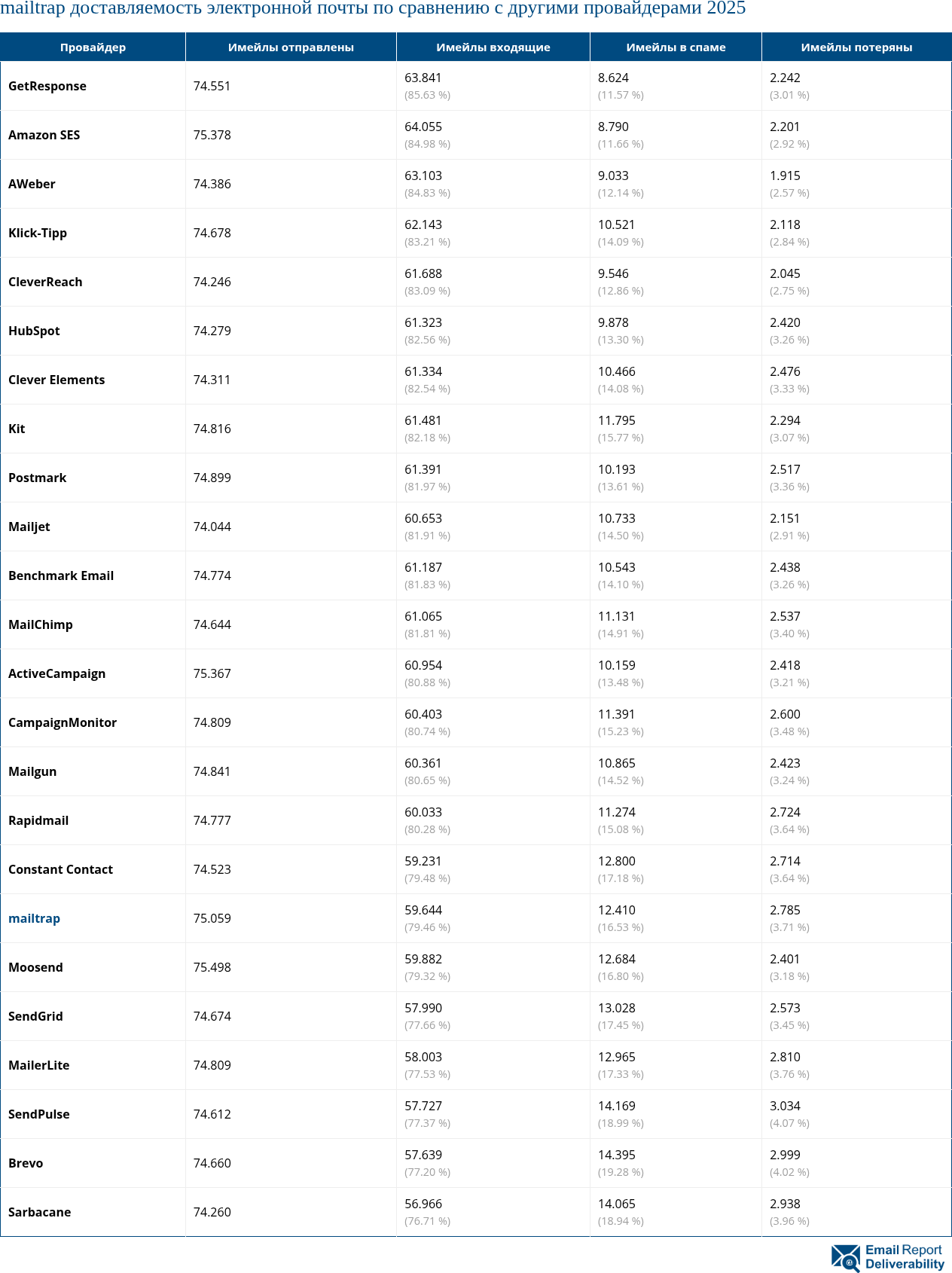This screenshot has width=952, height=1273.
Task: Click the GetResponse row name
Action: pyautogui.click(x=47, y=86)
